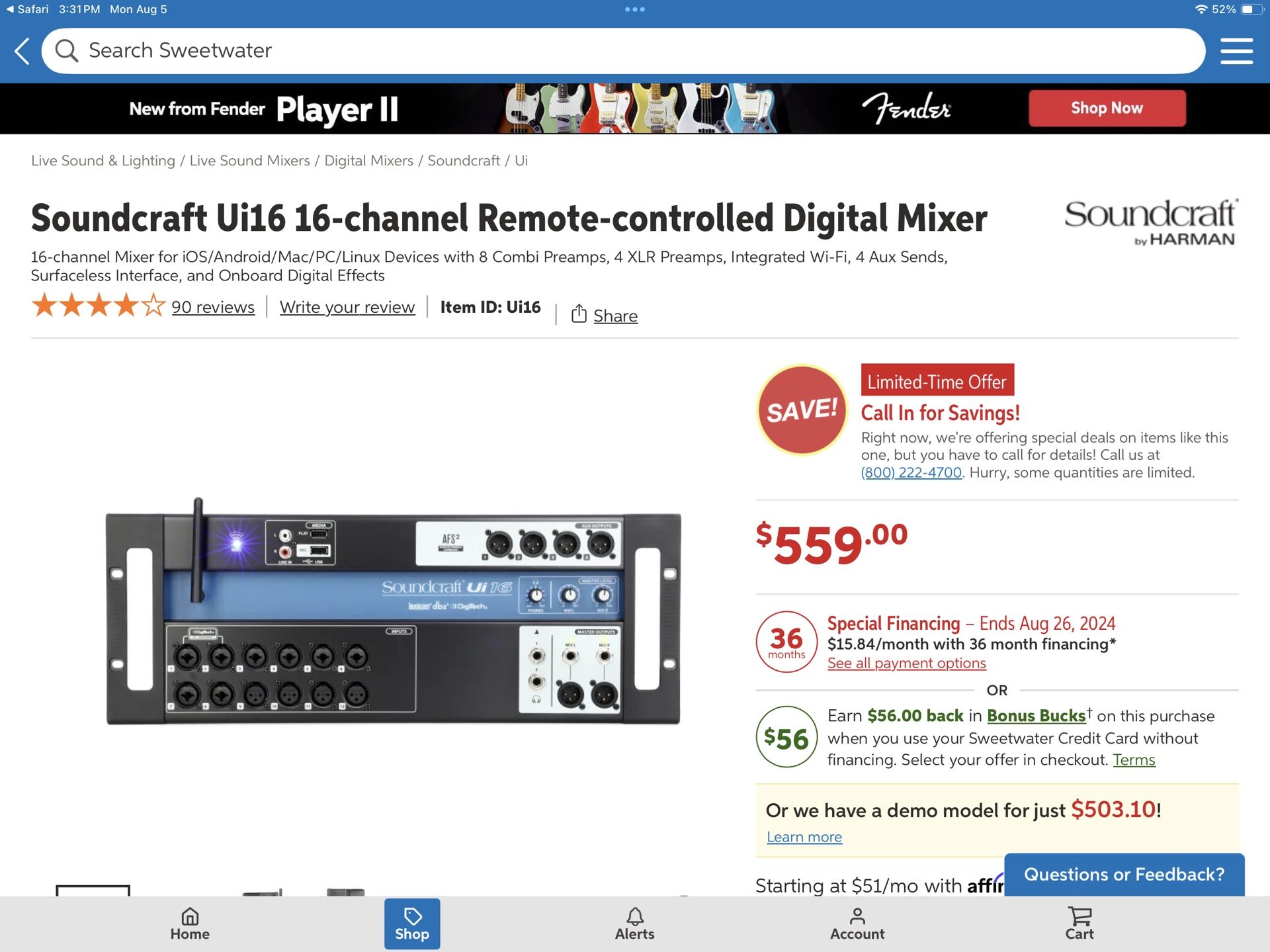Click the share icon

(x=579, y=314)
